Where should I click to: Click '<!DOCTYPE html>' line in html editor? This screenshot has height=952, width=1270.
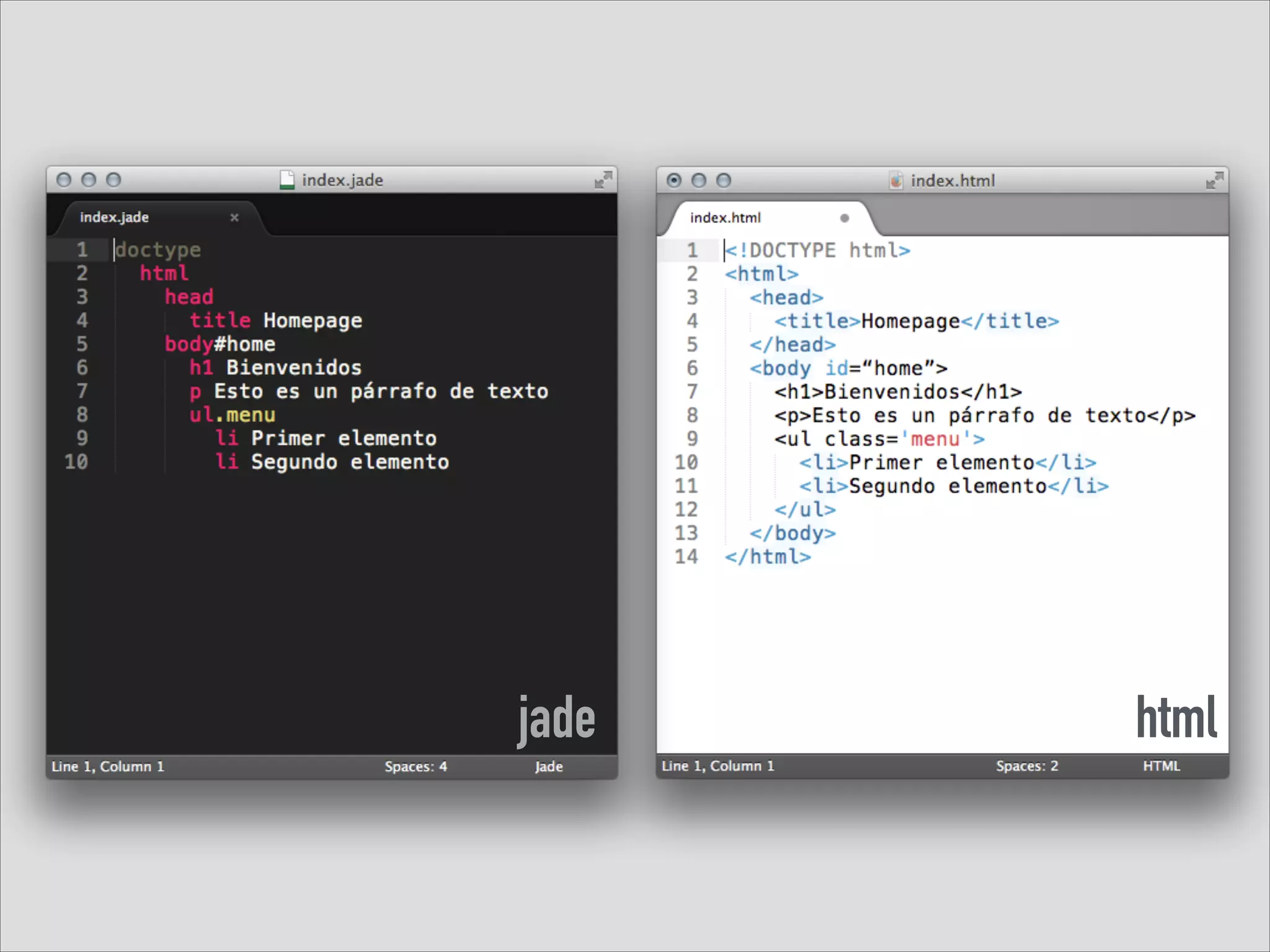click(x=817, y=250)
